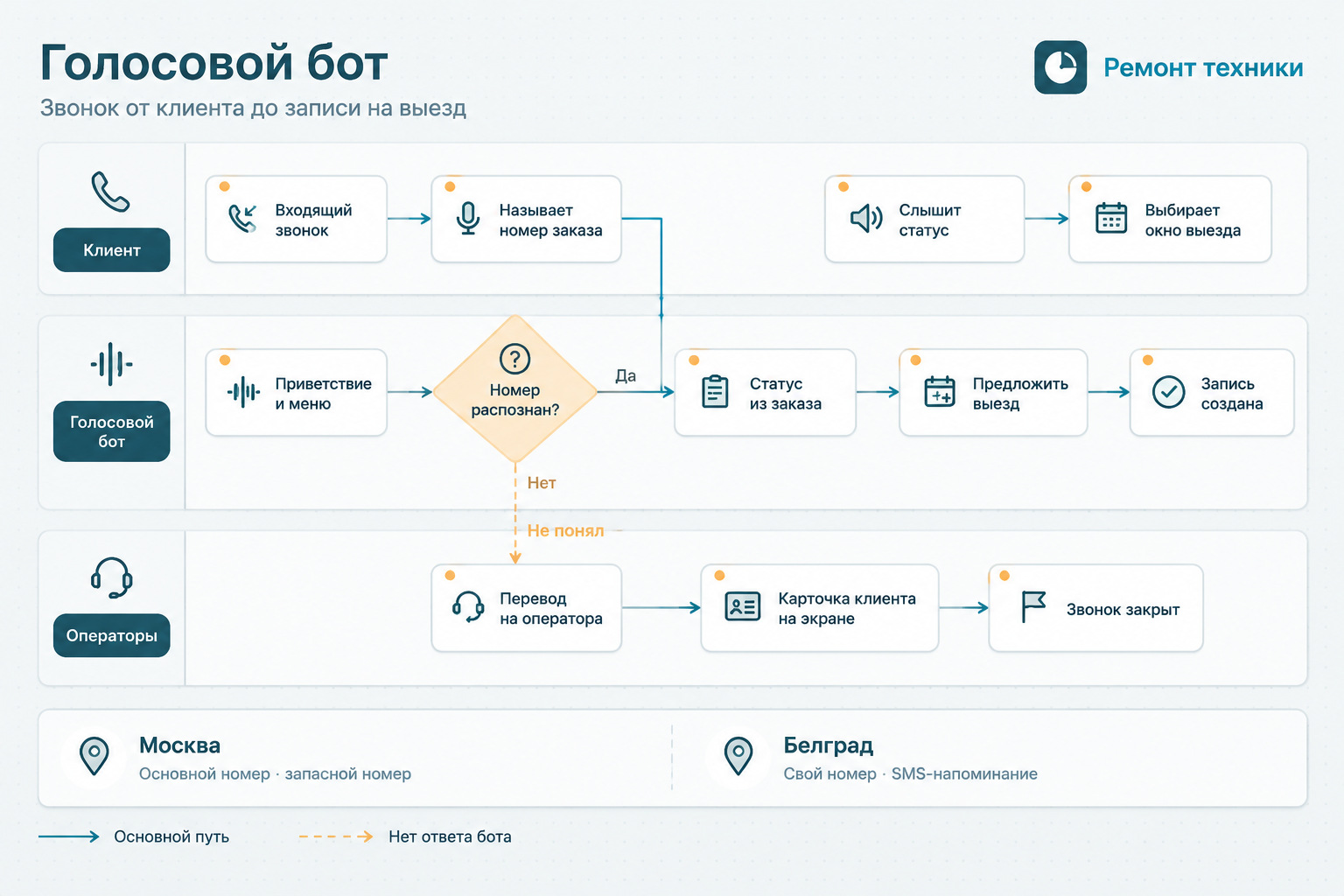
Task: Click the checkmark icon in Запись создана
Action: tap(1168, 392)
